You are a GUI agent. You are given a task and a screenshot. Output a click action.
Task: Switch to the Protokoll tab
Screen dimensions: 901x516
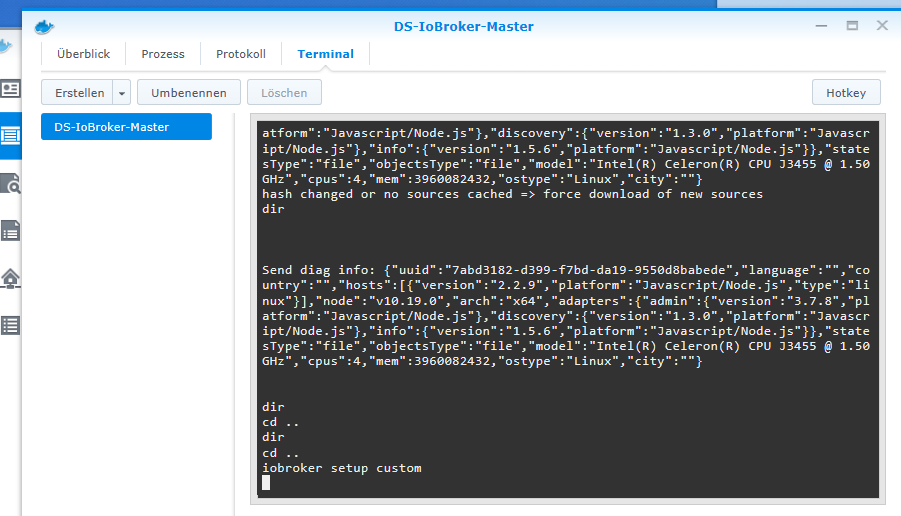[x=241, y=54]
